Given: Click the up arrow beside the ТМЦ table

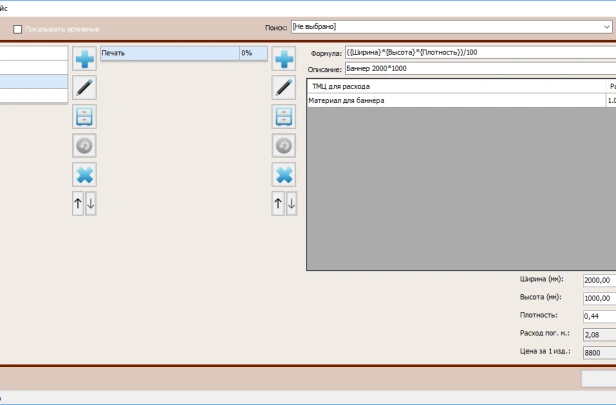Looking at the screenshot, I should coord(278,204).
